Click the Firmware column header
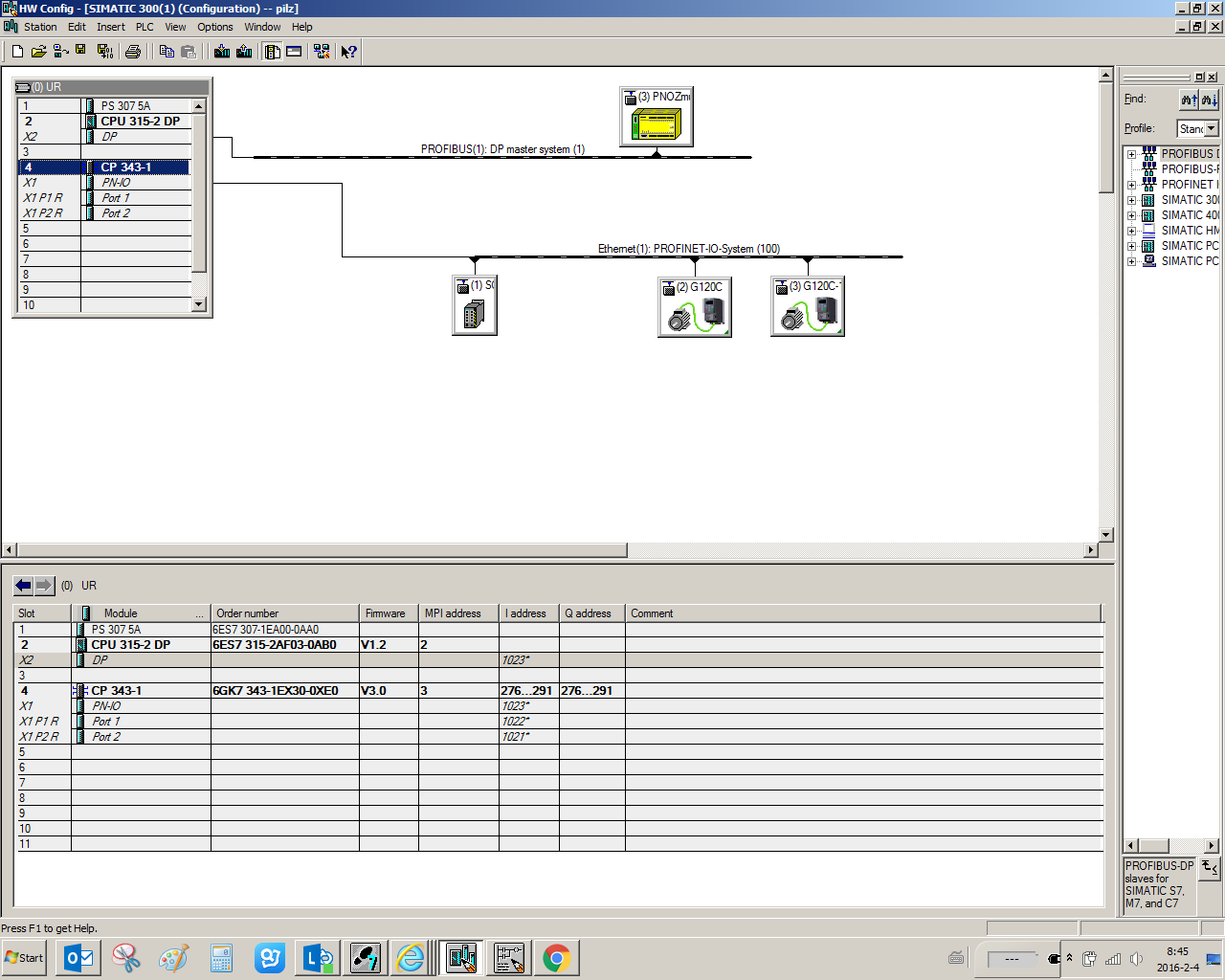 [x=389, y=613]
